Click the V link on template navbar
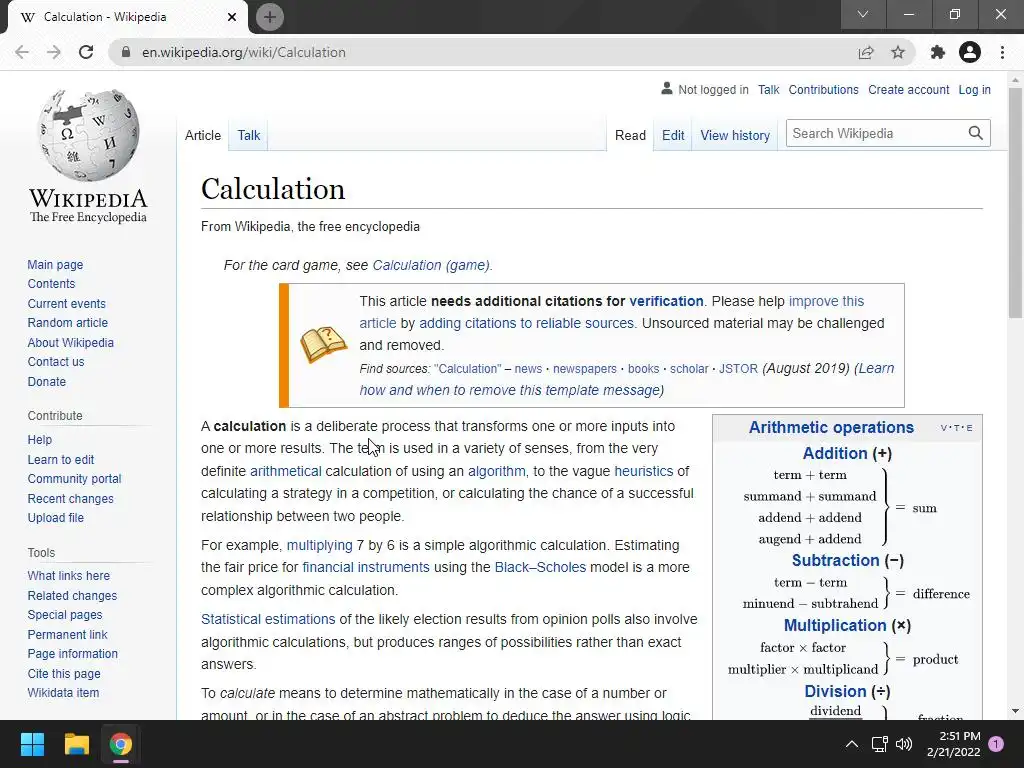 tap(944, 428)
